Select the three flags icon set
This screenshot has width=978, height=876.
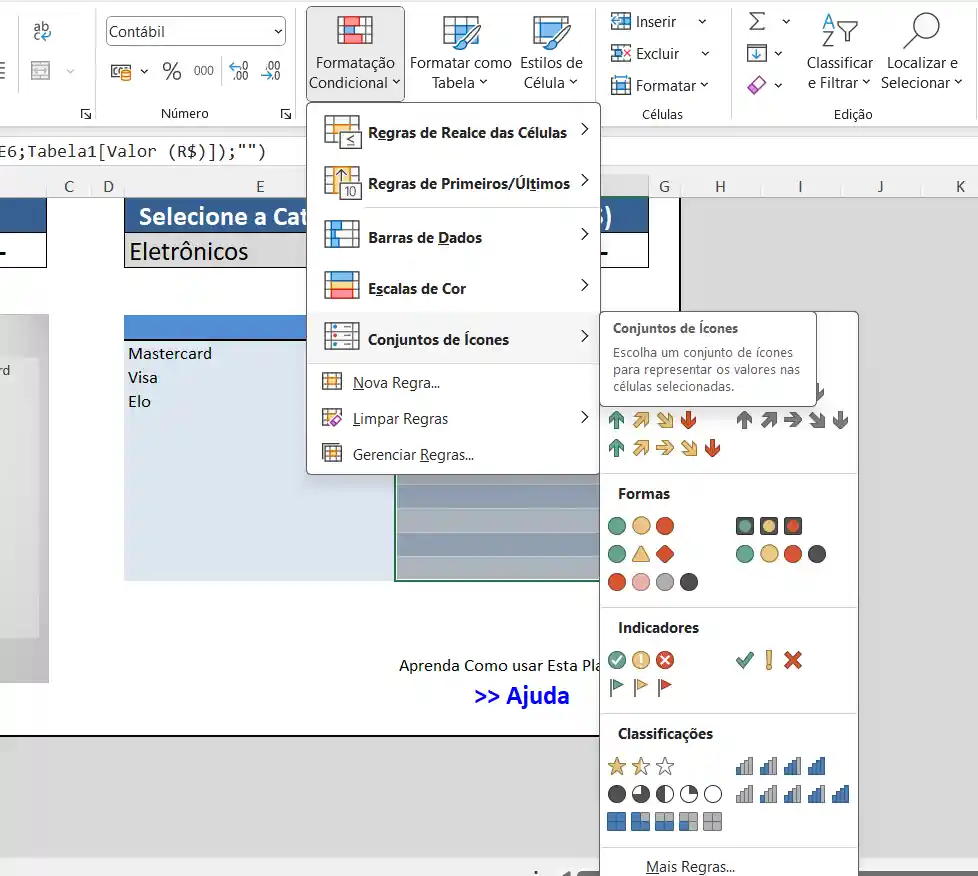pyautogui.click(x=640, y=687)
